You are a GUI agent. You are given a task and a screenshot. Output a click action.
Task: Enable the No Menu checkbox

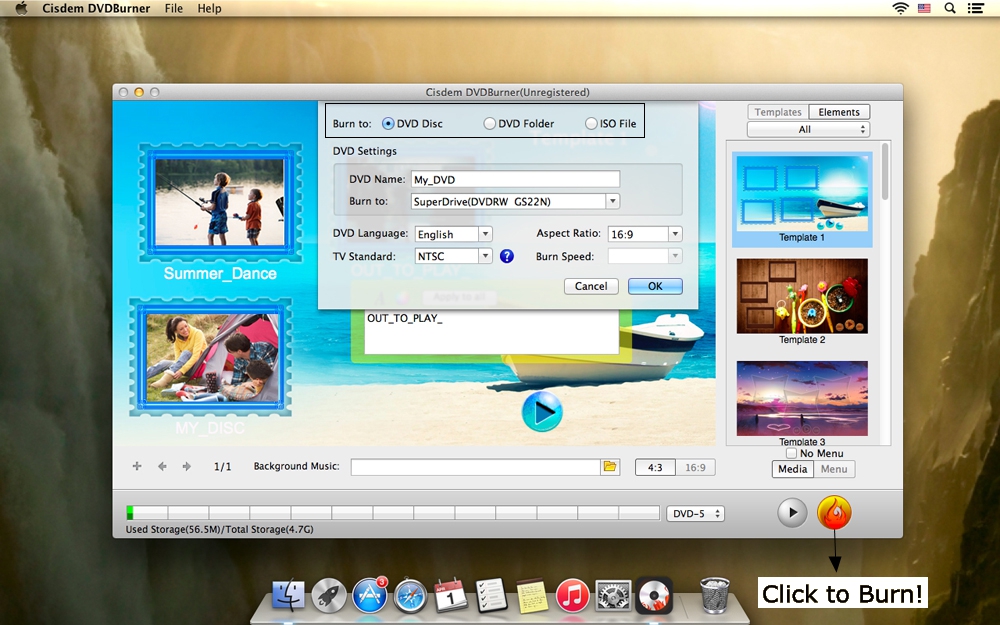pyautogui.click(x=791, y=453)
